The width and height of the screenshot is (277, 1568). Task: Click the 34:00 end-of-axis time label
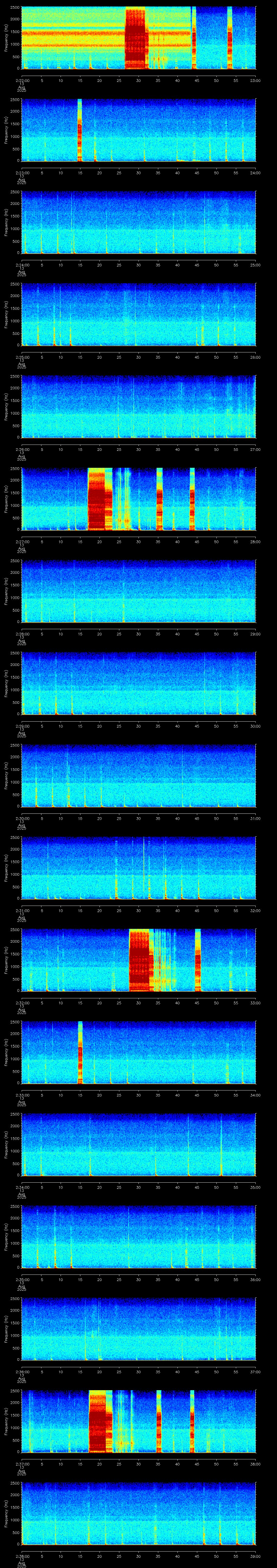[255, 1095]
